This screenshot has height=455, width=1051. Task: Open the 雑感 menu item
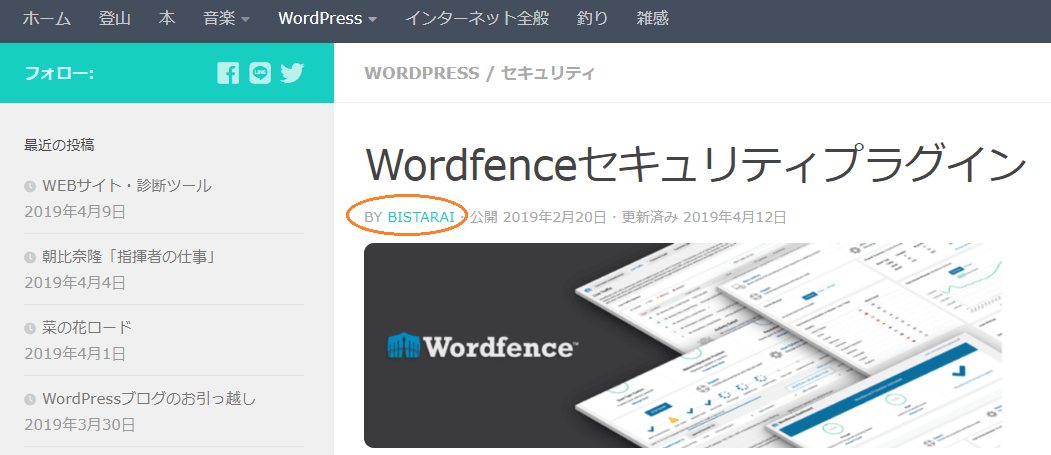(652, 19)
